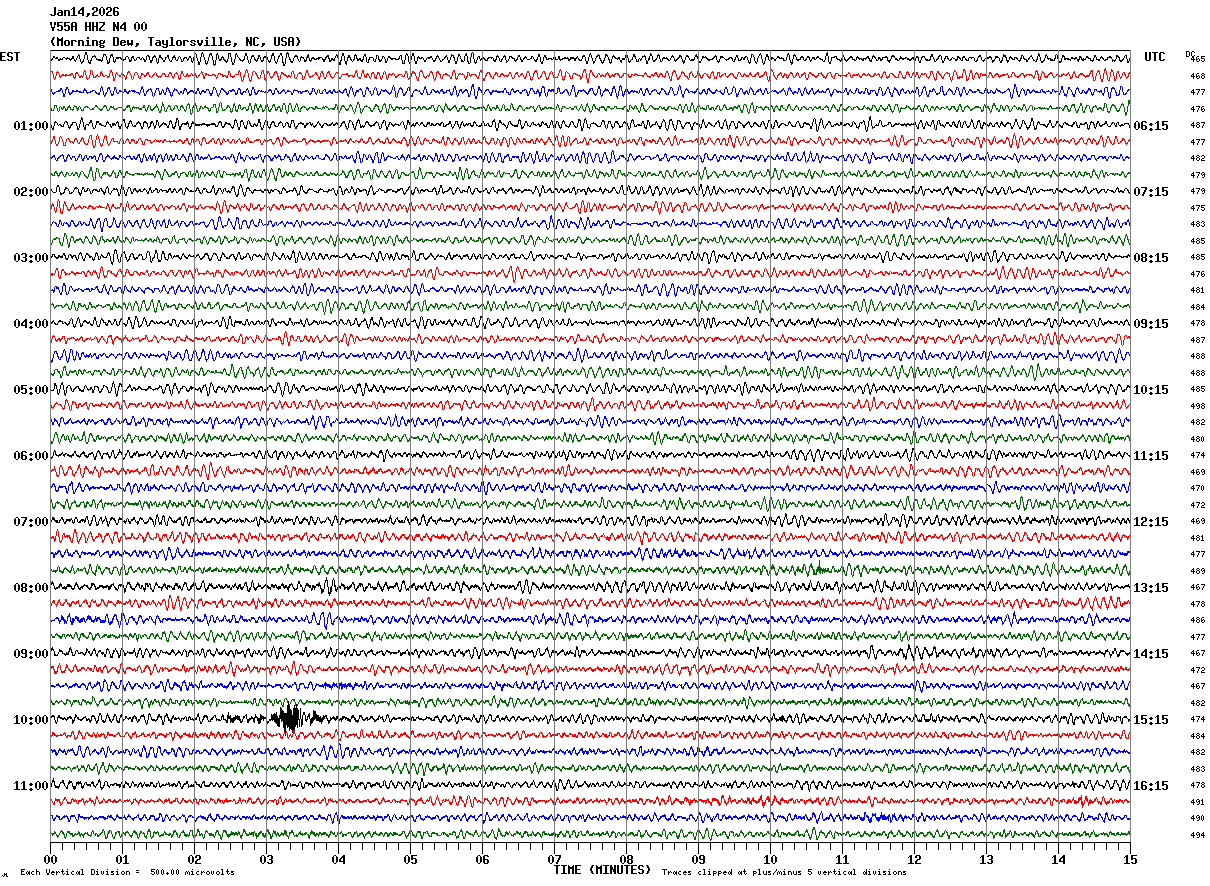Select the V55A HHZ N4 00 station code
The width and height of the screenshot is (1210, 886).
click(x=98, y=27)
